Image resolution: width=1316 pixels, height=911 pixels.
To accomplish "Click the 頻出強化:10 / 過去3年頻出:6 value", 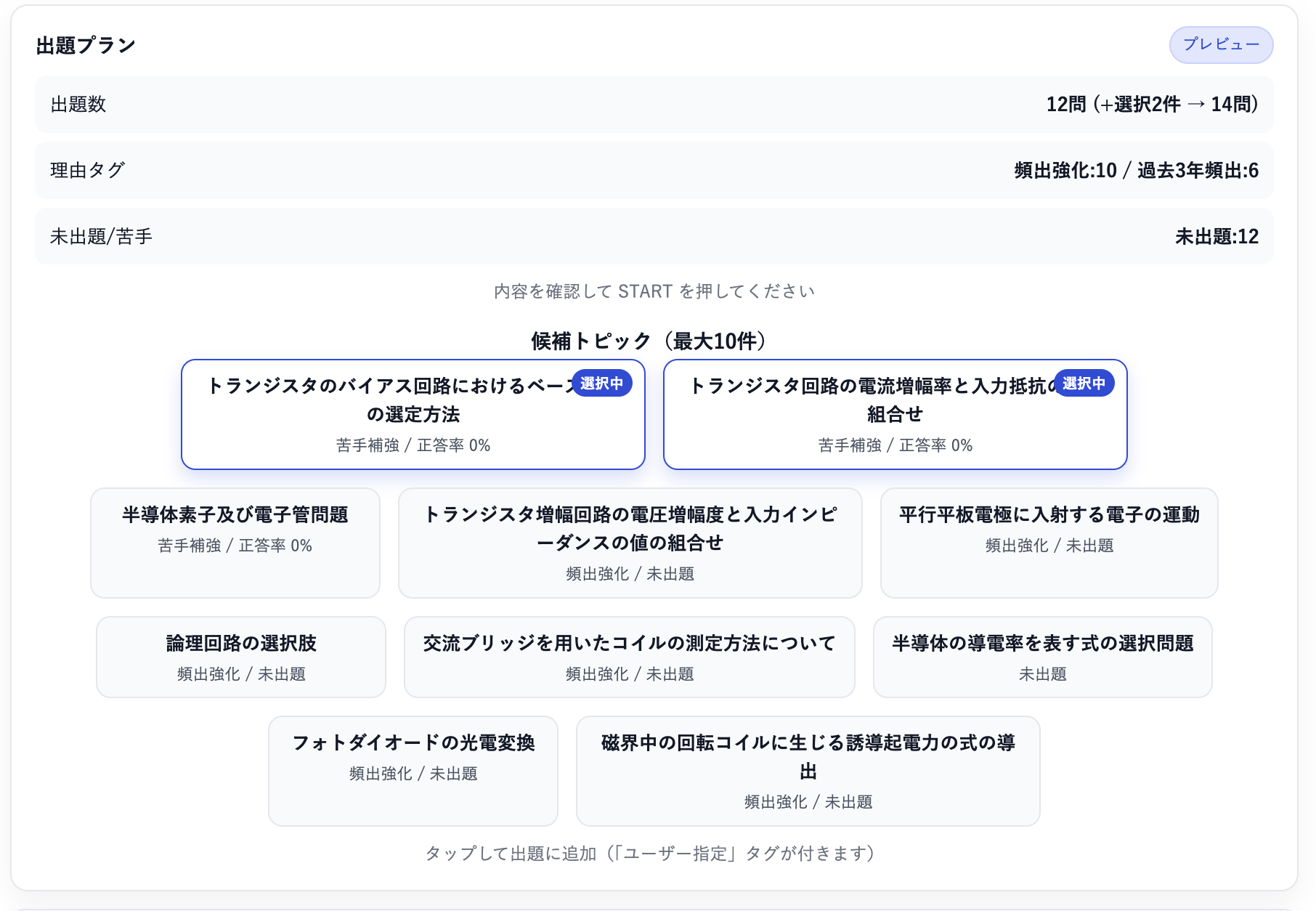I will 1136,171.
